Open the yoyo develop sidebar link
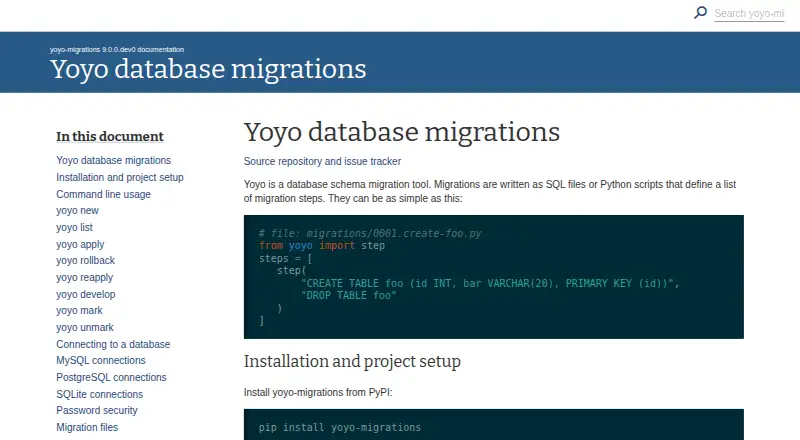 (86, 294)
